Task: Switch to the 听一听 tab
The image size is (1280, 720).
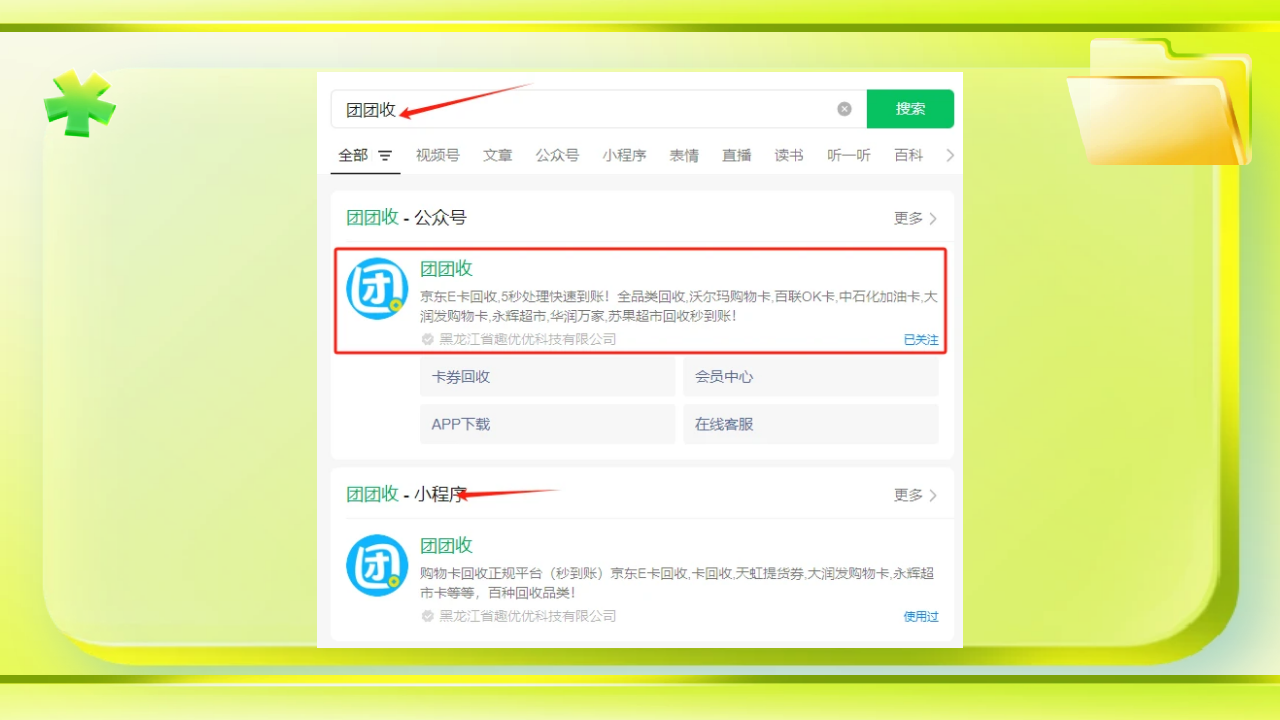Action: (849, 155)
